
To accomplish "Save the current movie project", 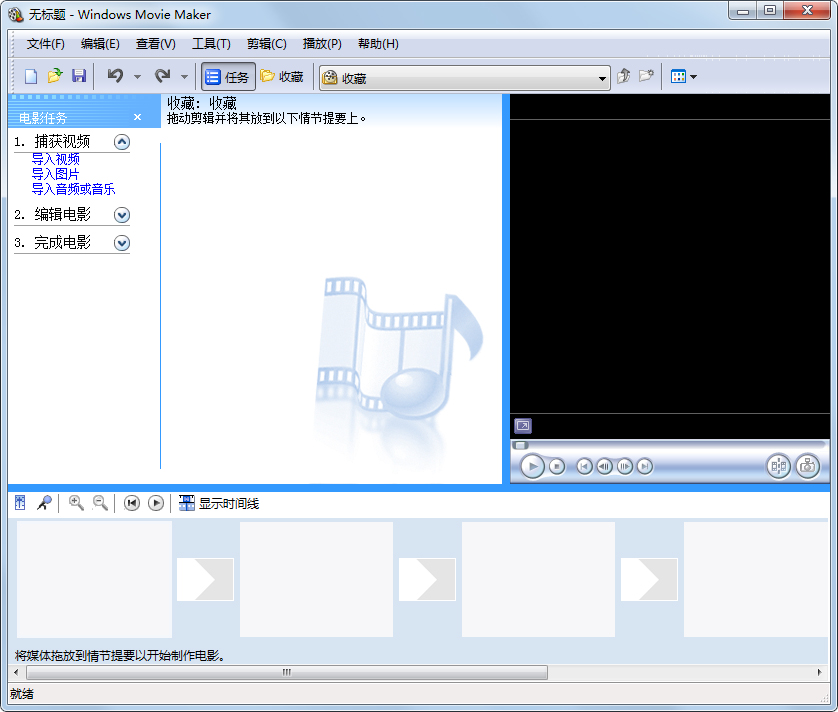I will 79,76.
